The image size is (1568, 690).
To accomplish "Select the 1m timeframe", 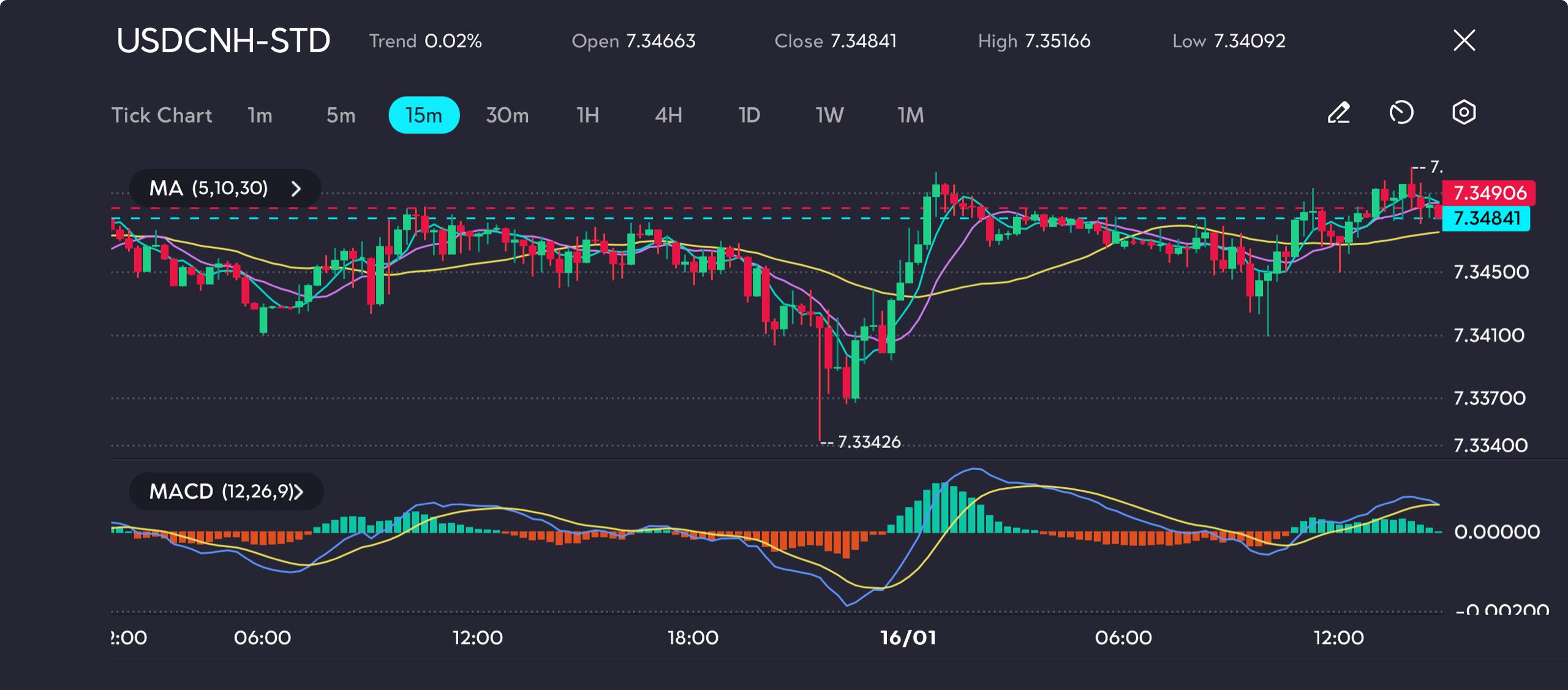I will click(260, 115).
